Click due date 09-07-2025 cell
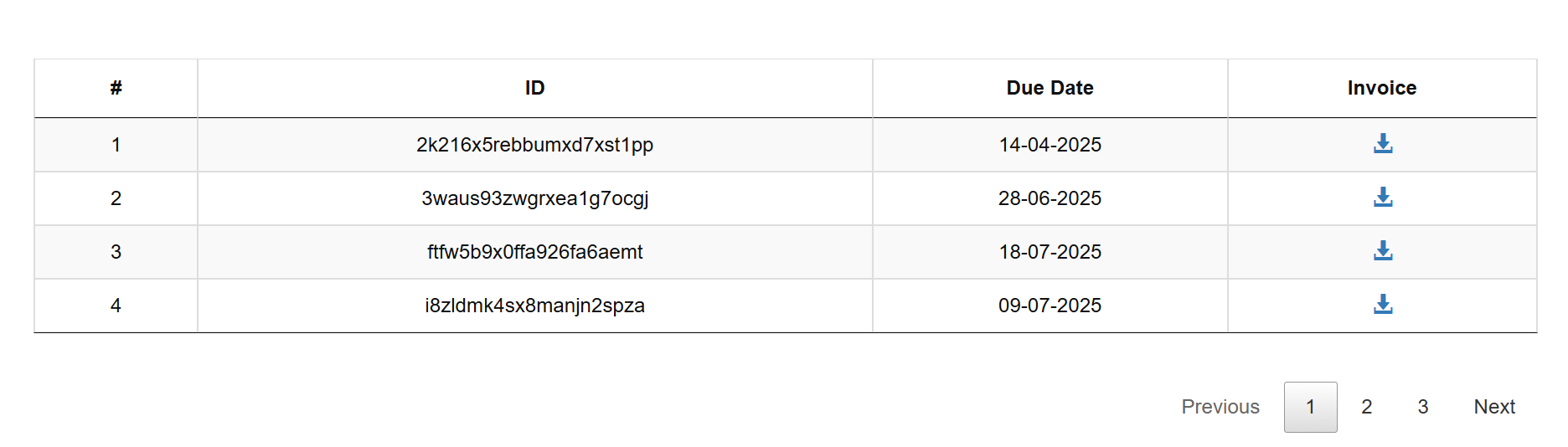The image size is (1568, 447). tap(1050, 306)
